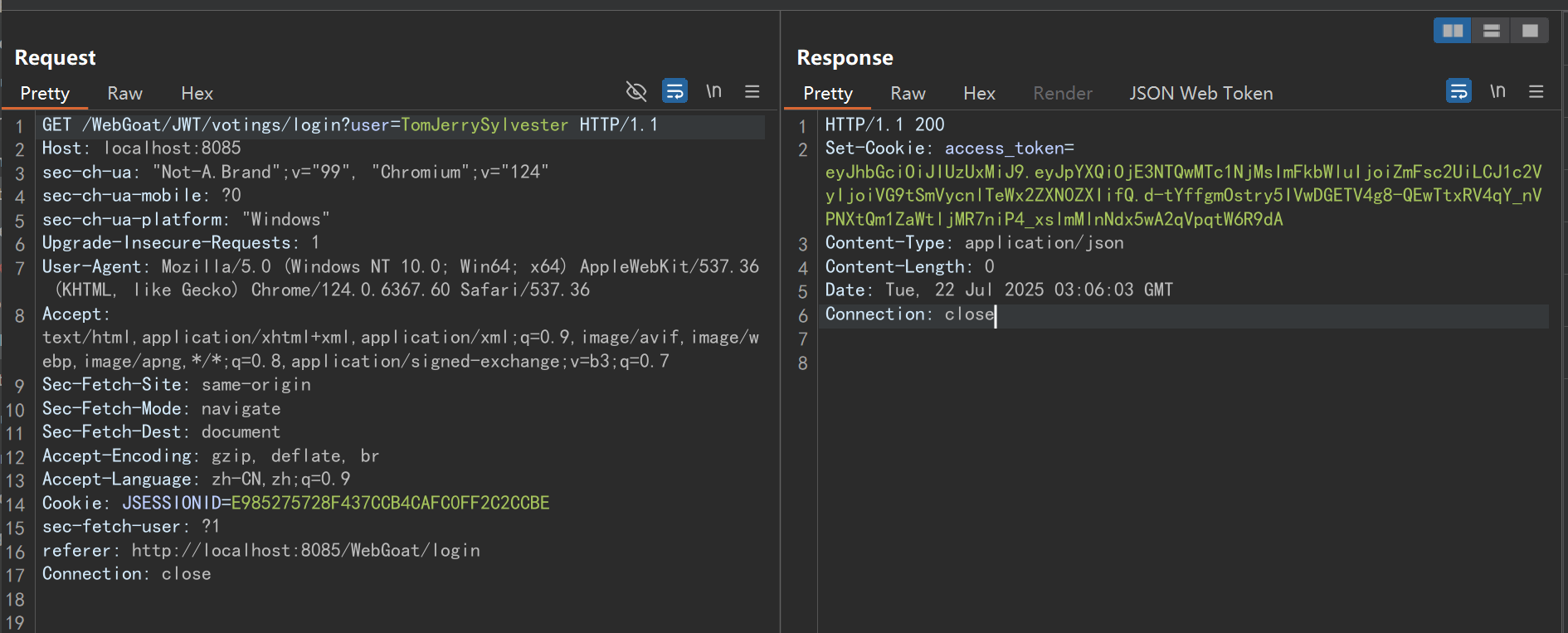
Task: Click Connection: close in the Response
Action: 910,314
